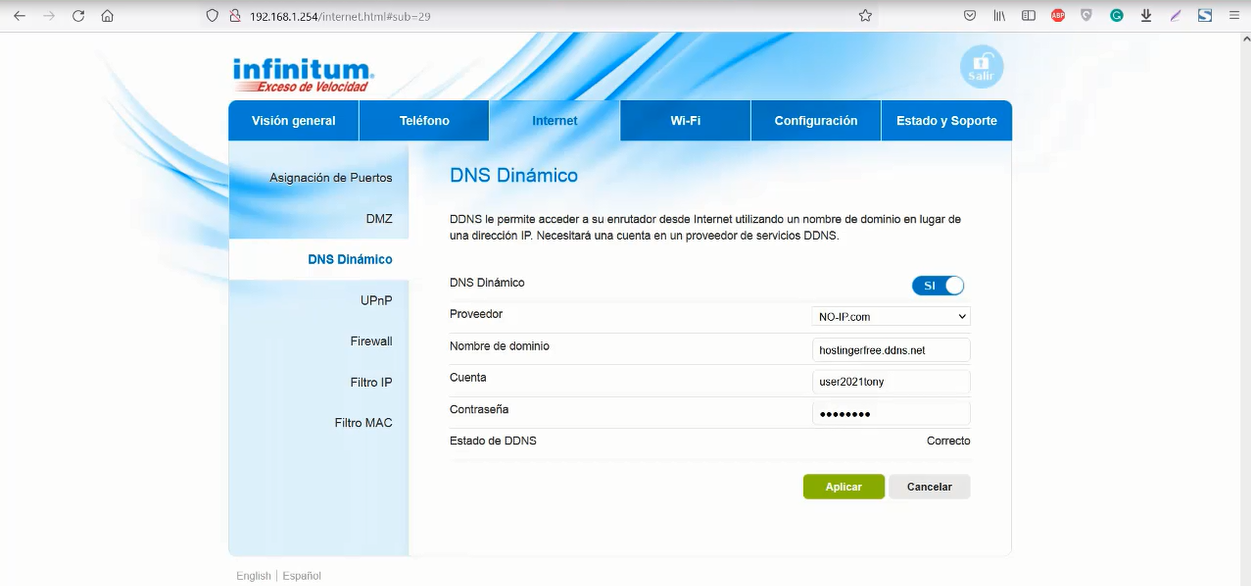Open browser downloads arrow icon
1251x586 pixels.
(x=1146, y=16)
